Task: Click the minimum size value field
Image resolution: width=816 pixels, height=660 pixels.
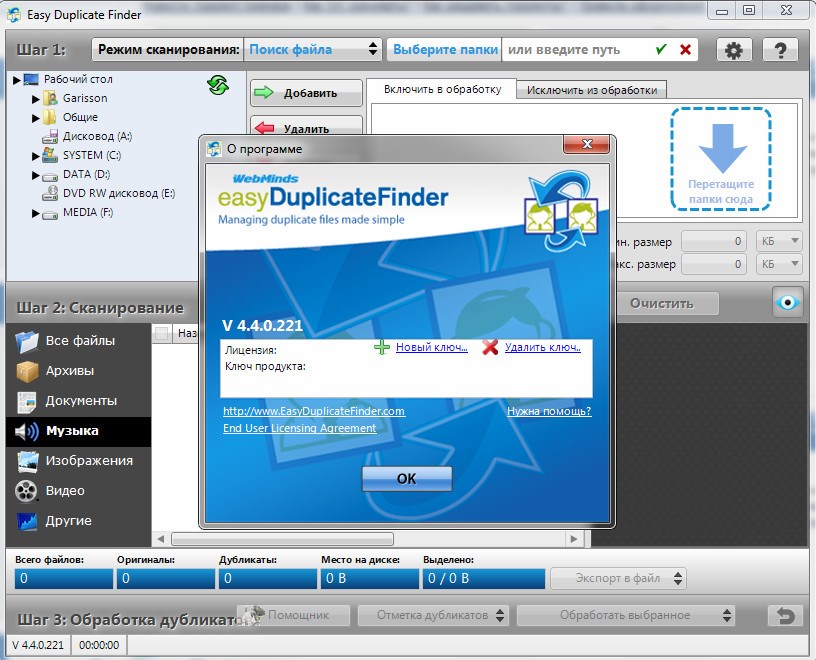Action: coord(713,241)
